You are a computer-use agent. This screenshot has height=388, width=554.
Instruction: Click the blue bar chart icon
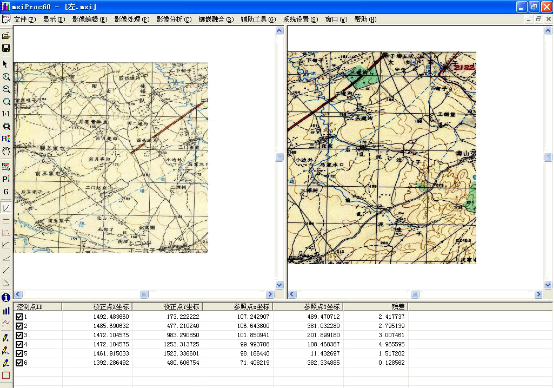point(6,311)
